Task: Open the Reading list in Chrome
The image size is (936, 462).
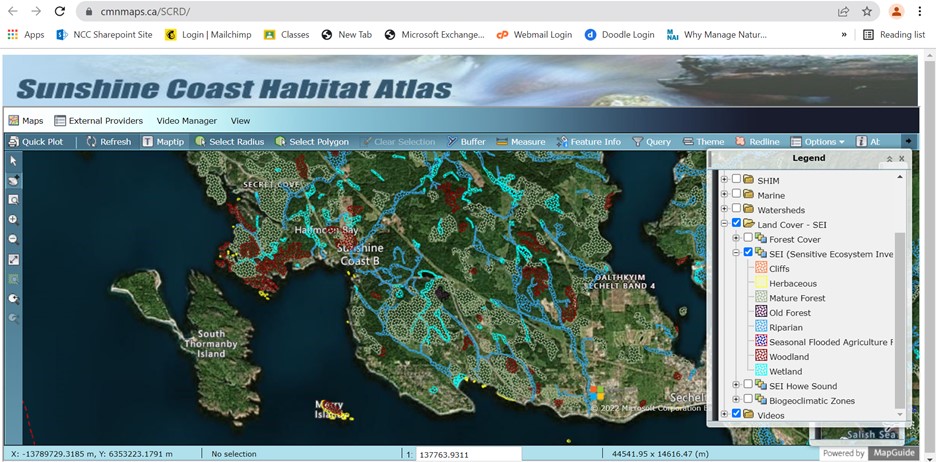Action: pyautogui.click(x=894, y=35)
